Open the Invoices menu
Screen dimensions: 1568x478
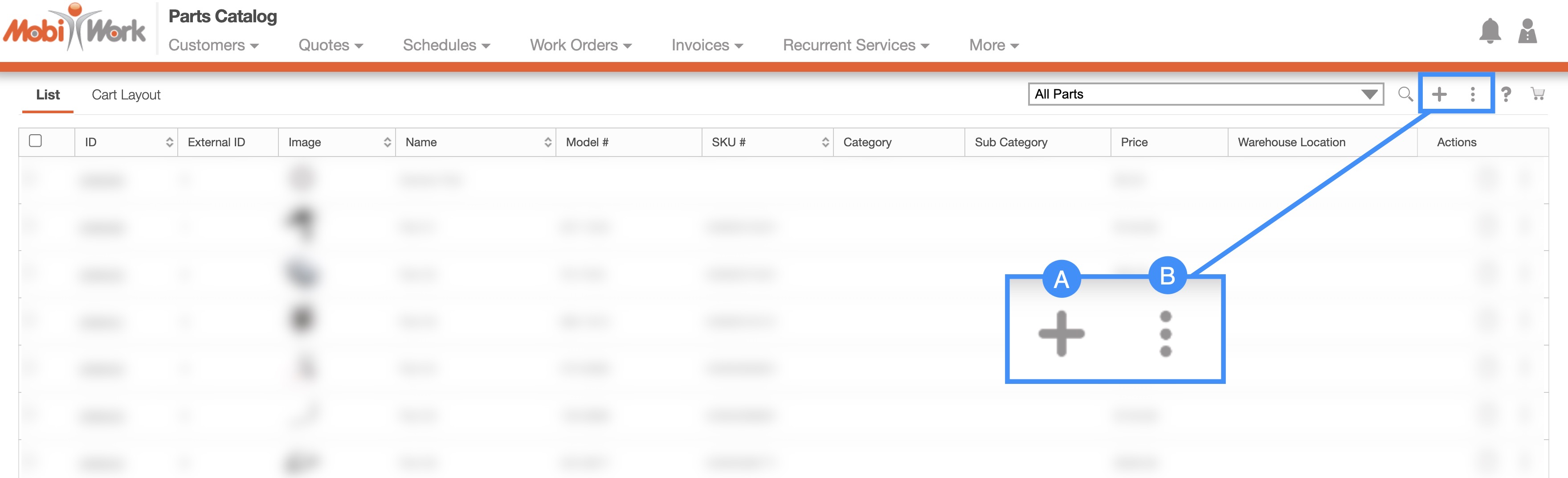click(706, 45)
